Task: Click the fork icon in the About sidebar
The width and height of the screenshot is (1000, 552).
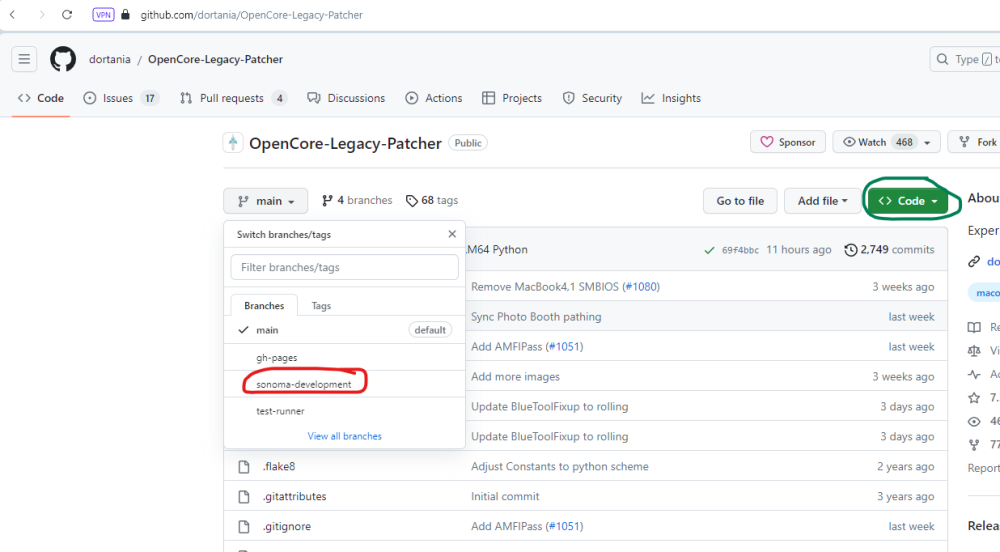Action: 974,445
